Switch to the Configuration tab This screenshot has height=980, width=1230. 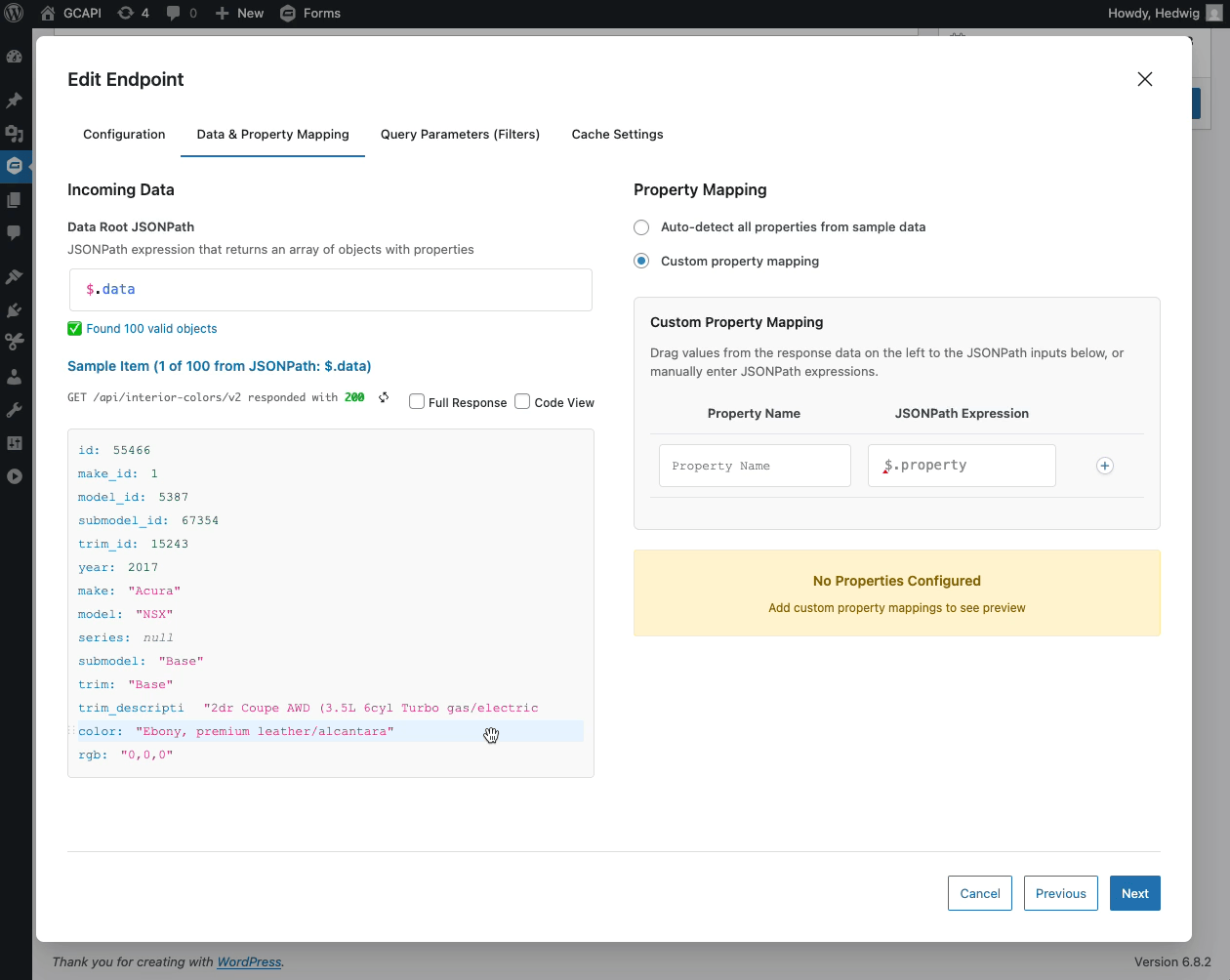point(124,135)
